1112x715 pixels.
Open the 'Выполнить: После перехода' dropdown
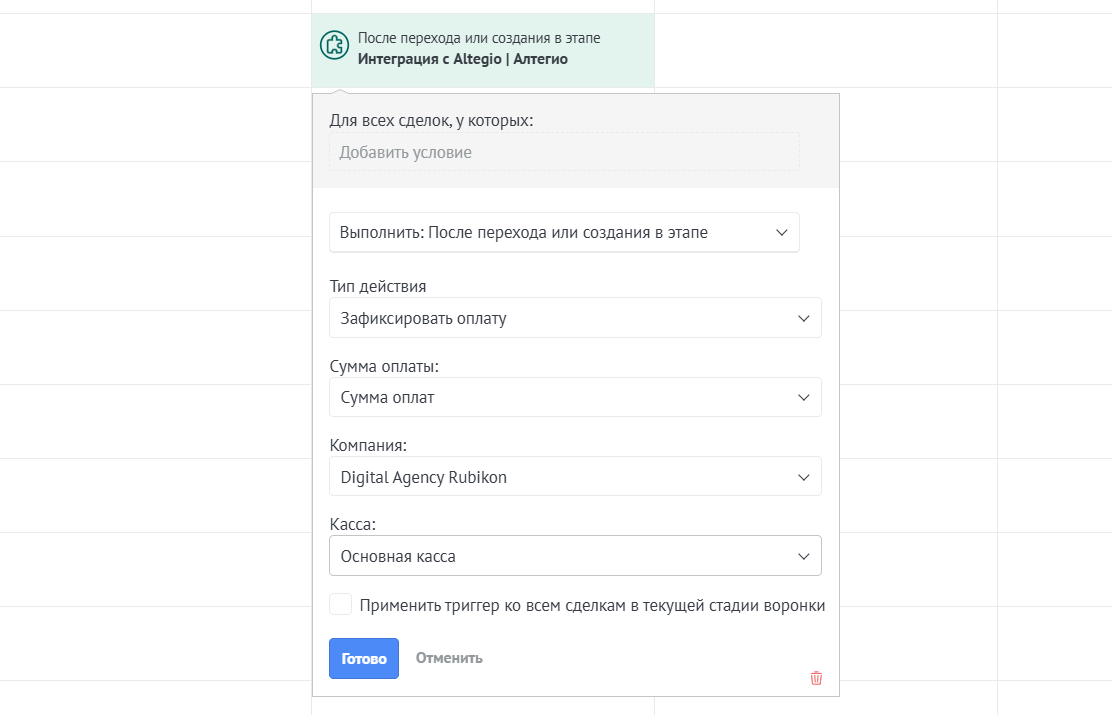564,233
